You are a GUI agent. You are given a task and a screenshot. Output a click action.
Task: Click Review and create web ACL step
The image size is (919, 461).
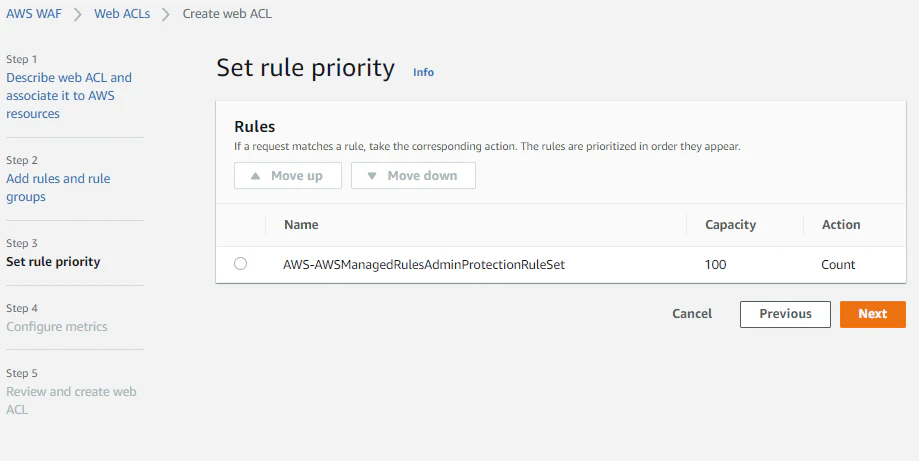click(x=71, y=400)
